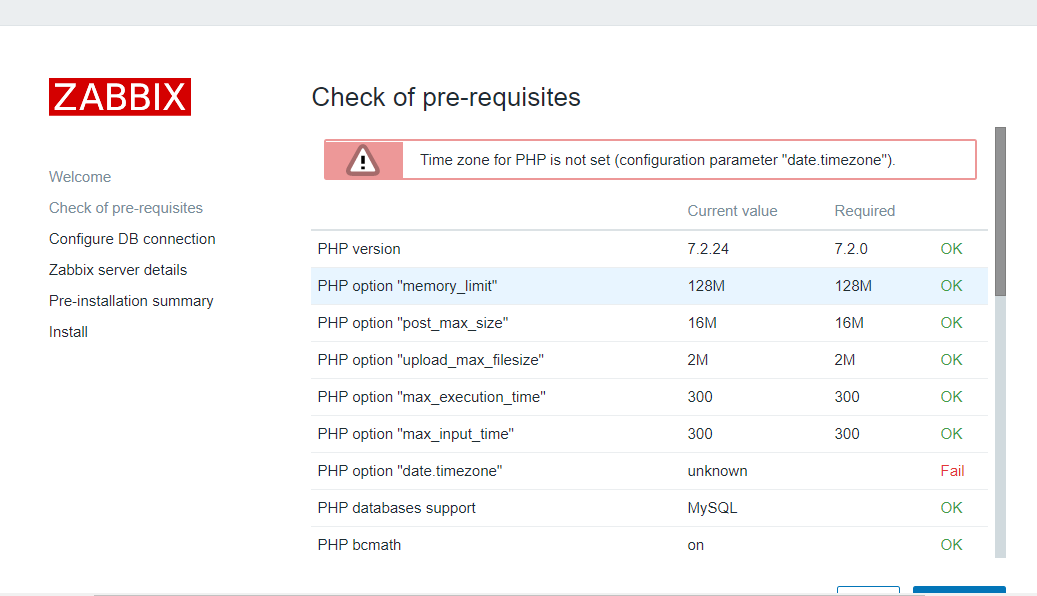
Task: Click the Current value column header
Action: [x=732, y=210]
